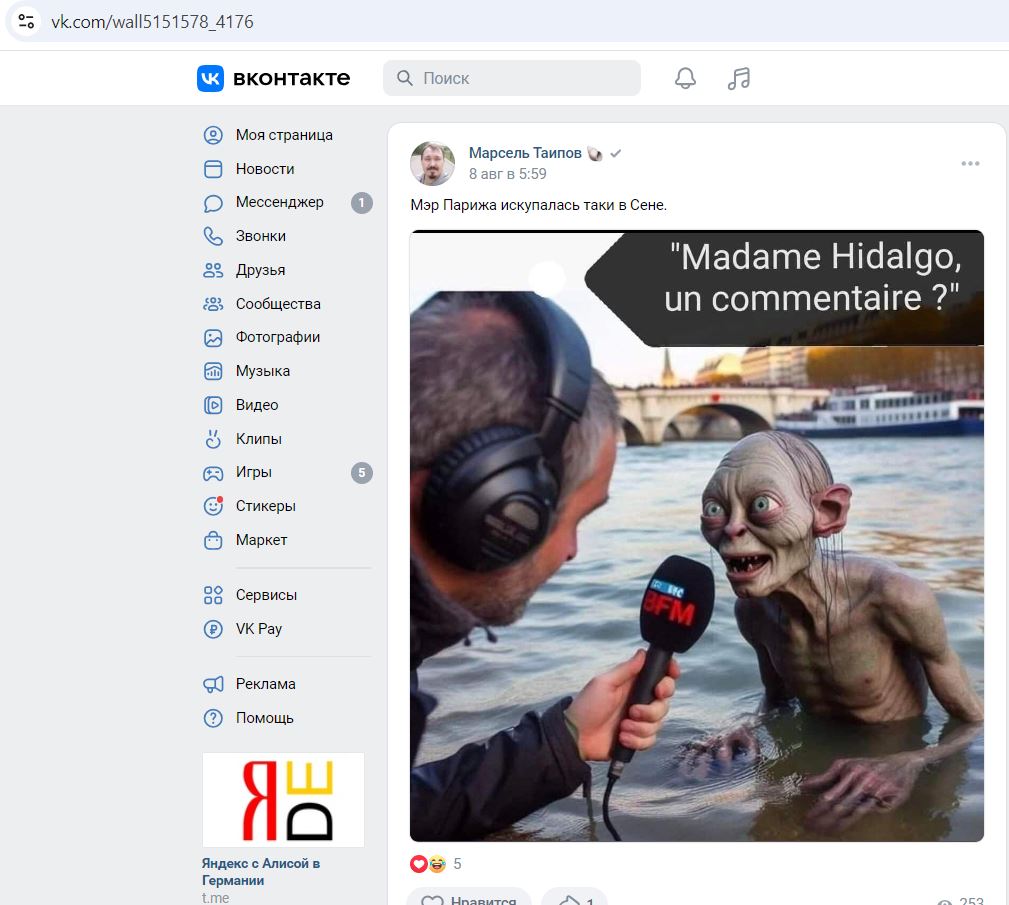Click the VK logo icon
Image resolution: width=1009 pixels, height=905 pixels.
pyautogui.click(x=210, y=78)
